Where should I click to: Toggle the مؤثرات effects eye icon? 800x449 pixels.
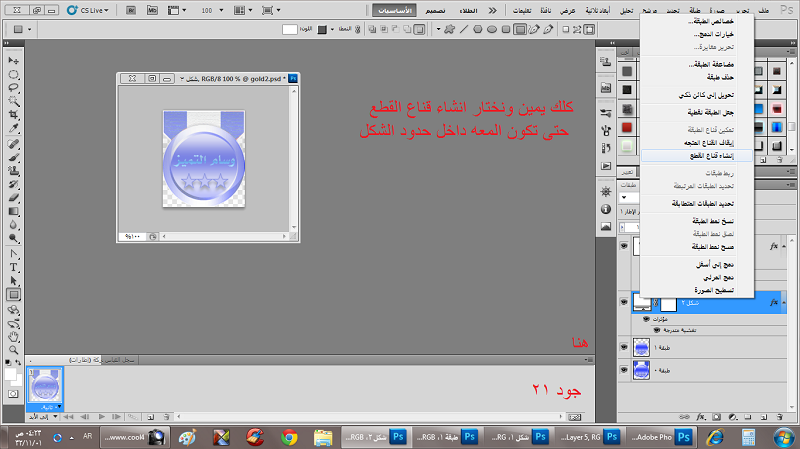click(647, 318)
